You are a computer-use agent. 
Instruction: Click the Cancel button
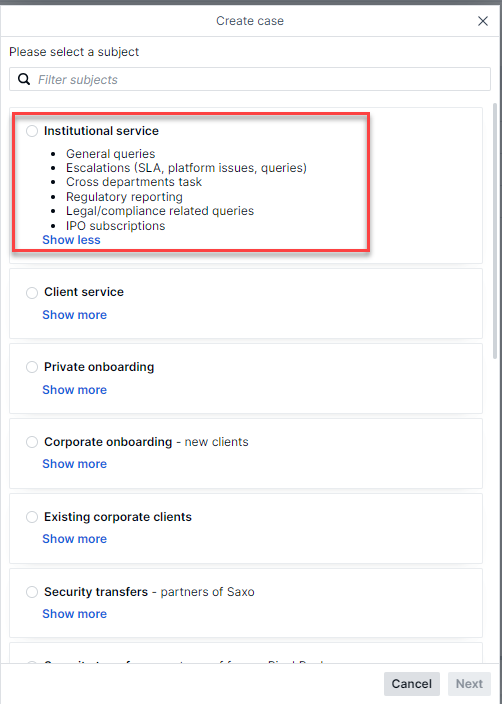click(412, 683)
